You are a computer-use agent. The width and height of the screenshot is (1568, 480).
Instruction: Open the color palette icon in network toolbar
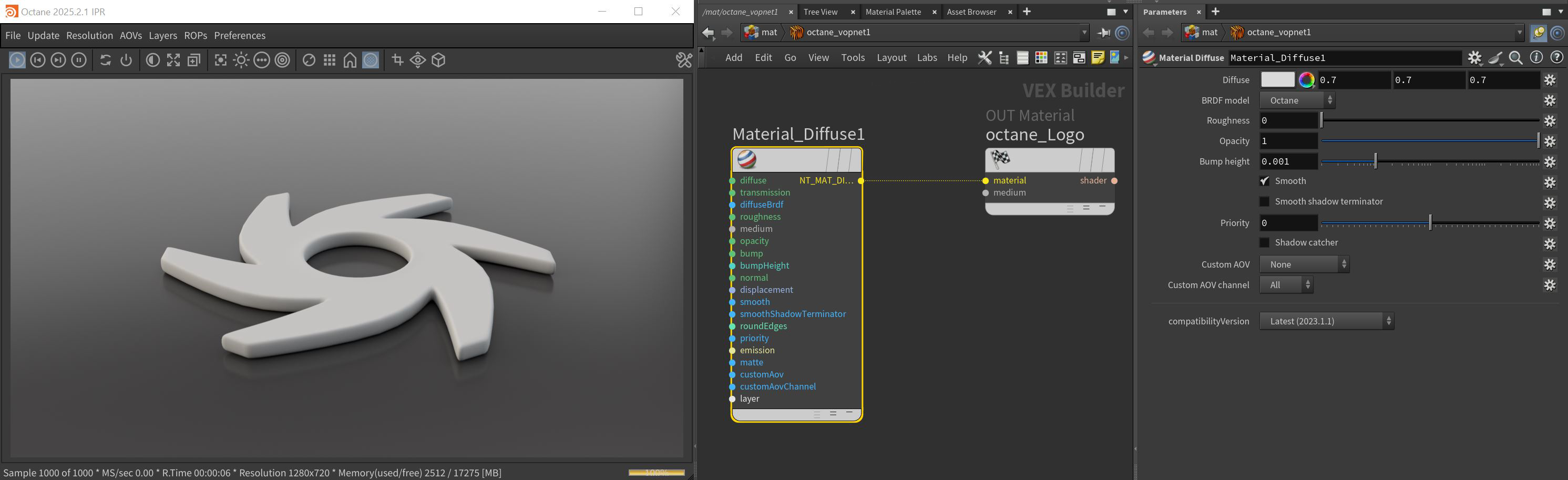coord(1041,57)
